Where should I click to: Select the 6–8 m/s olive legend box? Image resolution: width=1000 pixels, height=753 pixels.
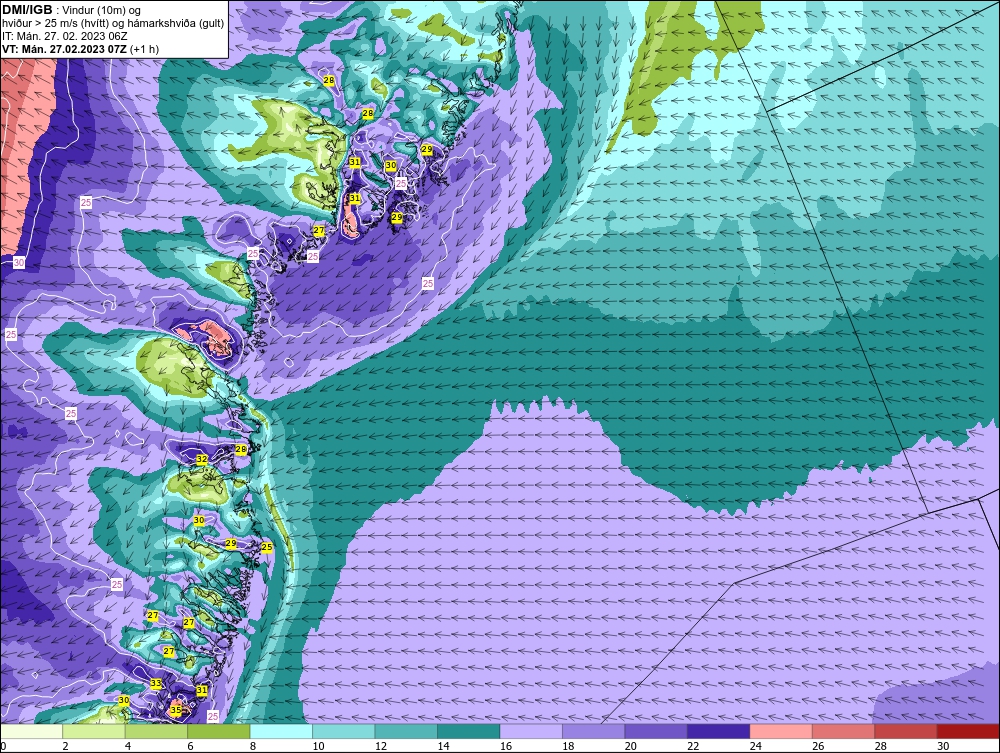pyautogui.click(x=219, y=731)
